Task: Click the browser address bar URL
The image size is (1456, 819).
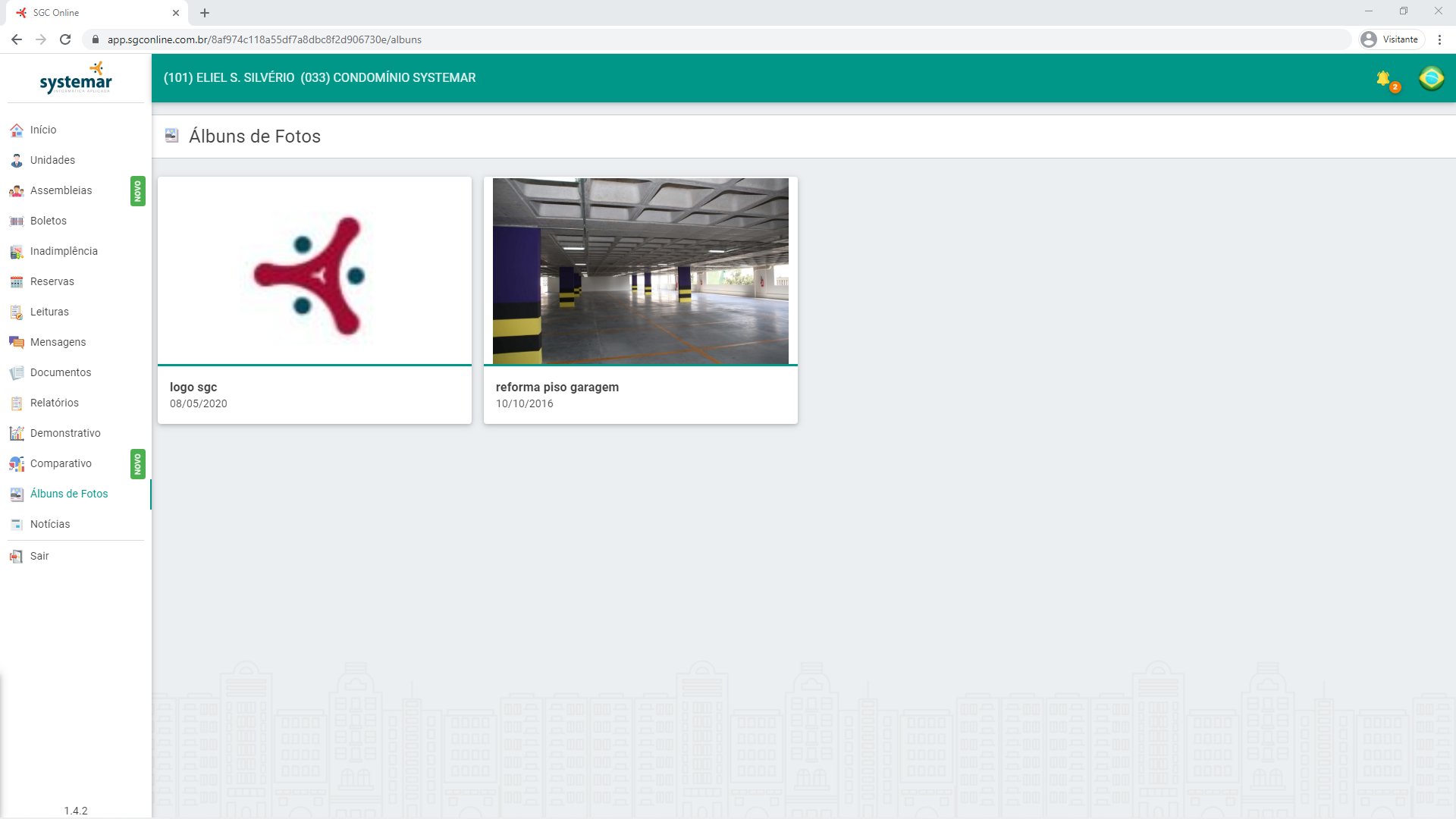Action: click(x=265, y=39)
